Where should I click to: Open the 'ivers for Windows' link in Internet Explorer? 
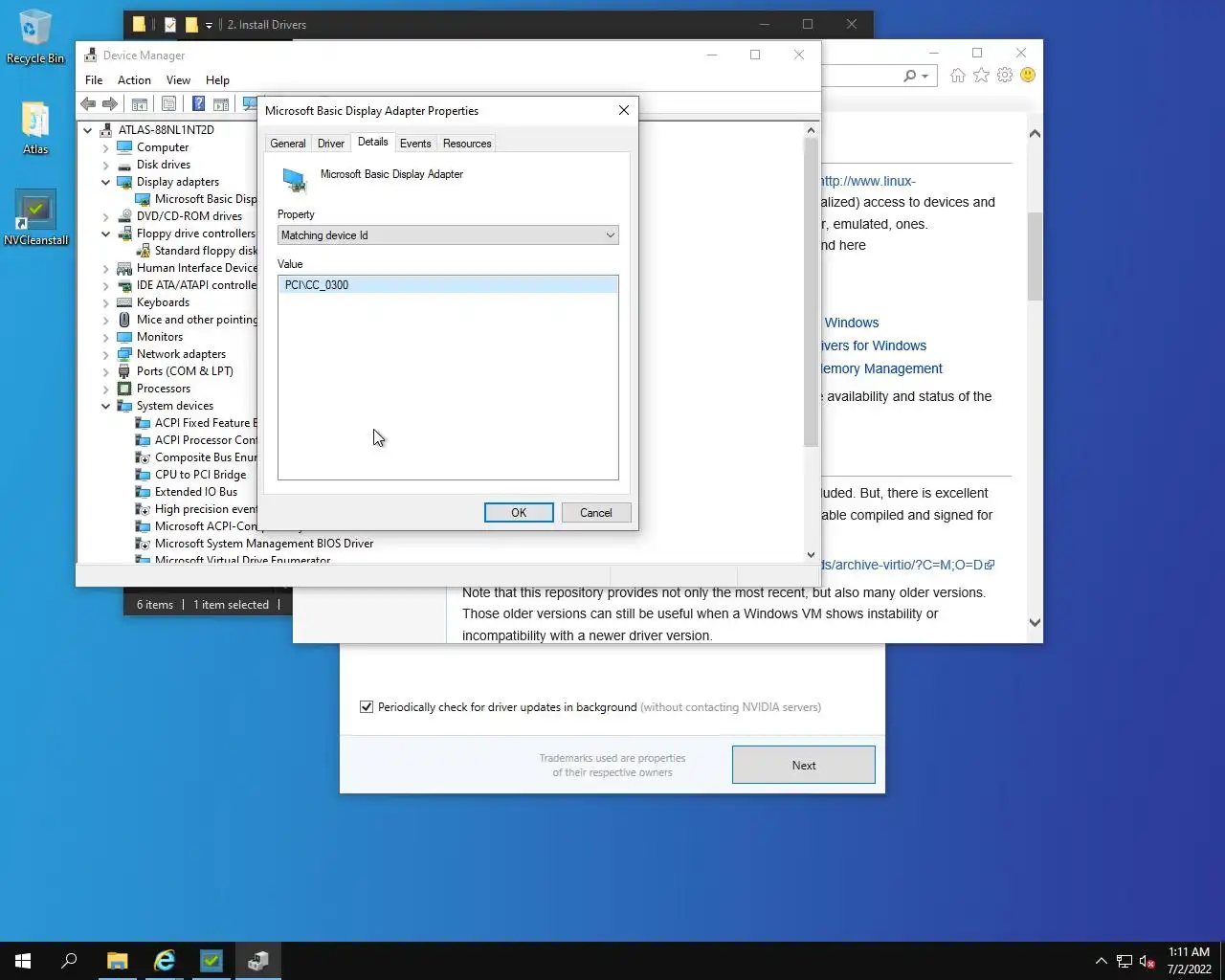874,345
